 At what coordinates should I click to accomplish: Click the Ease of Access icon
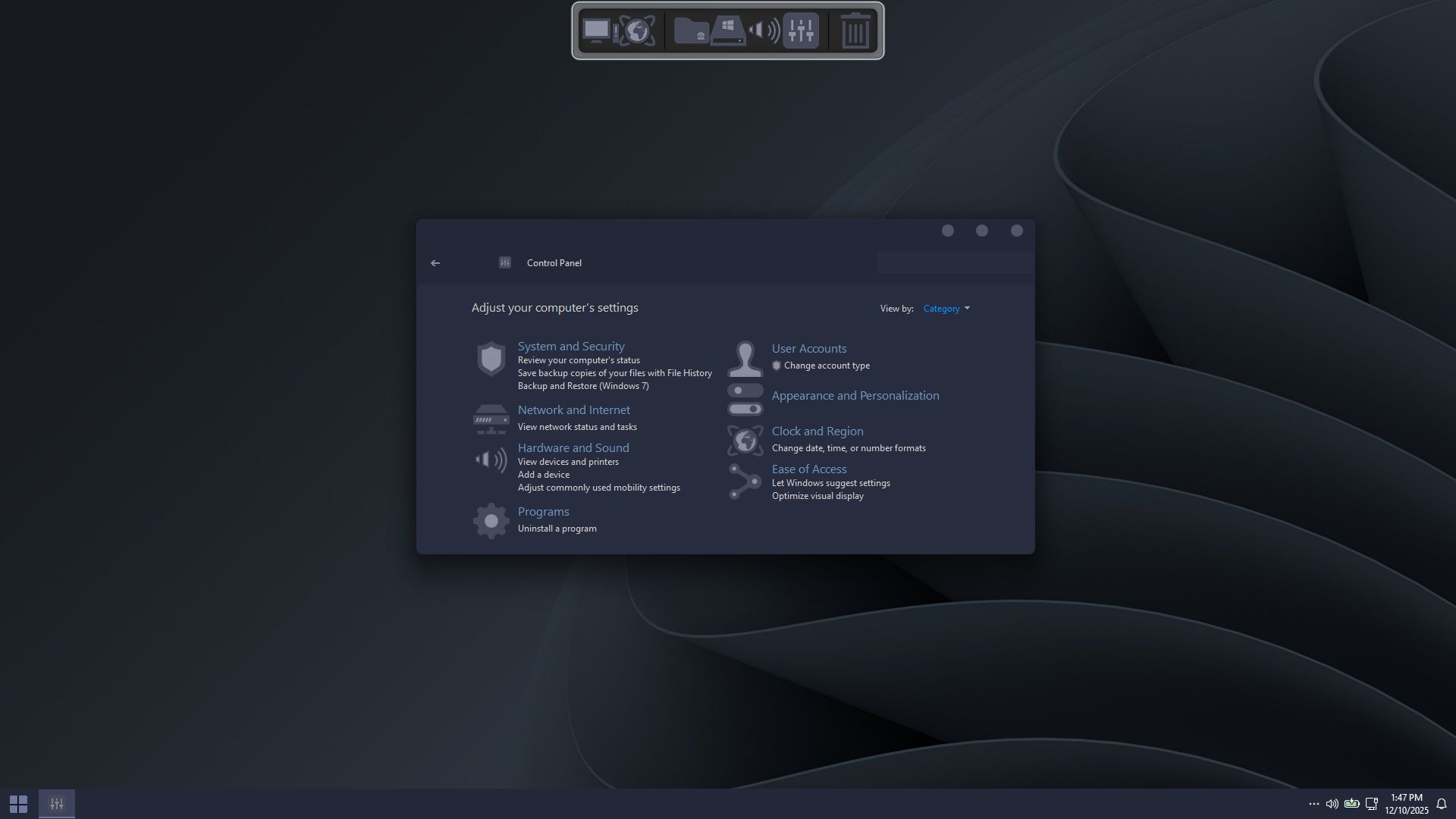point(745,482)
